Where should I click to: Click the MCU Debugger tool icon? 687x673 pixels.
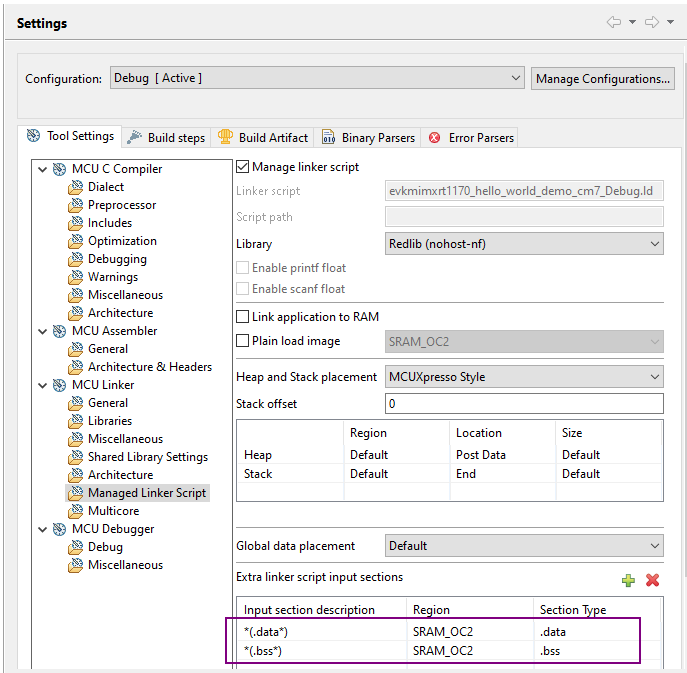pos(60,529)
